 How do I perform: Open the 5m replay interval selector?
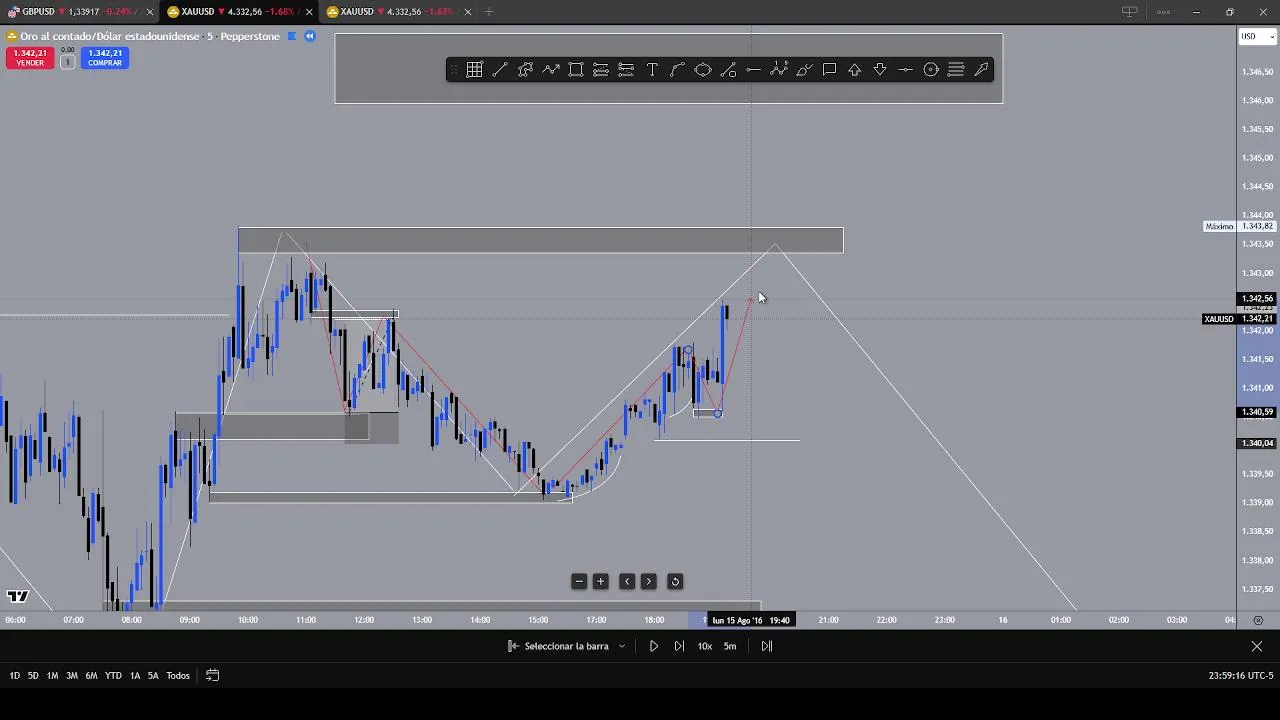point(730,646)
